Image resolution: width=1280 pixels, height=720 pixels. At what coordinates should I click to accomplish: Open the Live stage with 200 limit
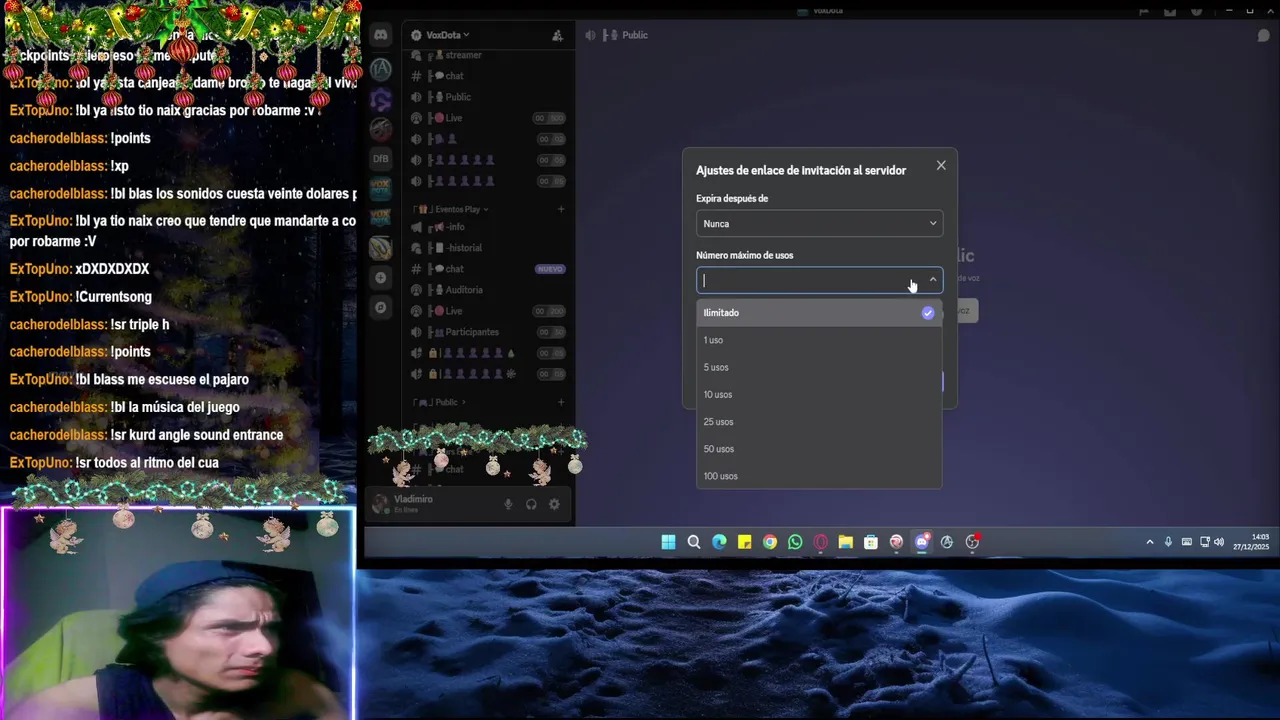click(488, 311)
